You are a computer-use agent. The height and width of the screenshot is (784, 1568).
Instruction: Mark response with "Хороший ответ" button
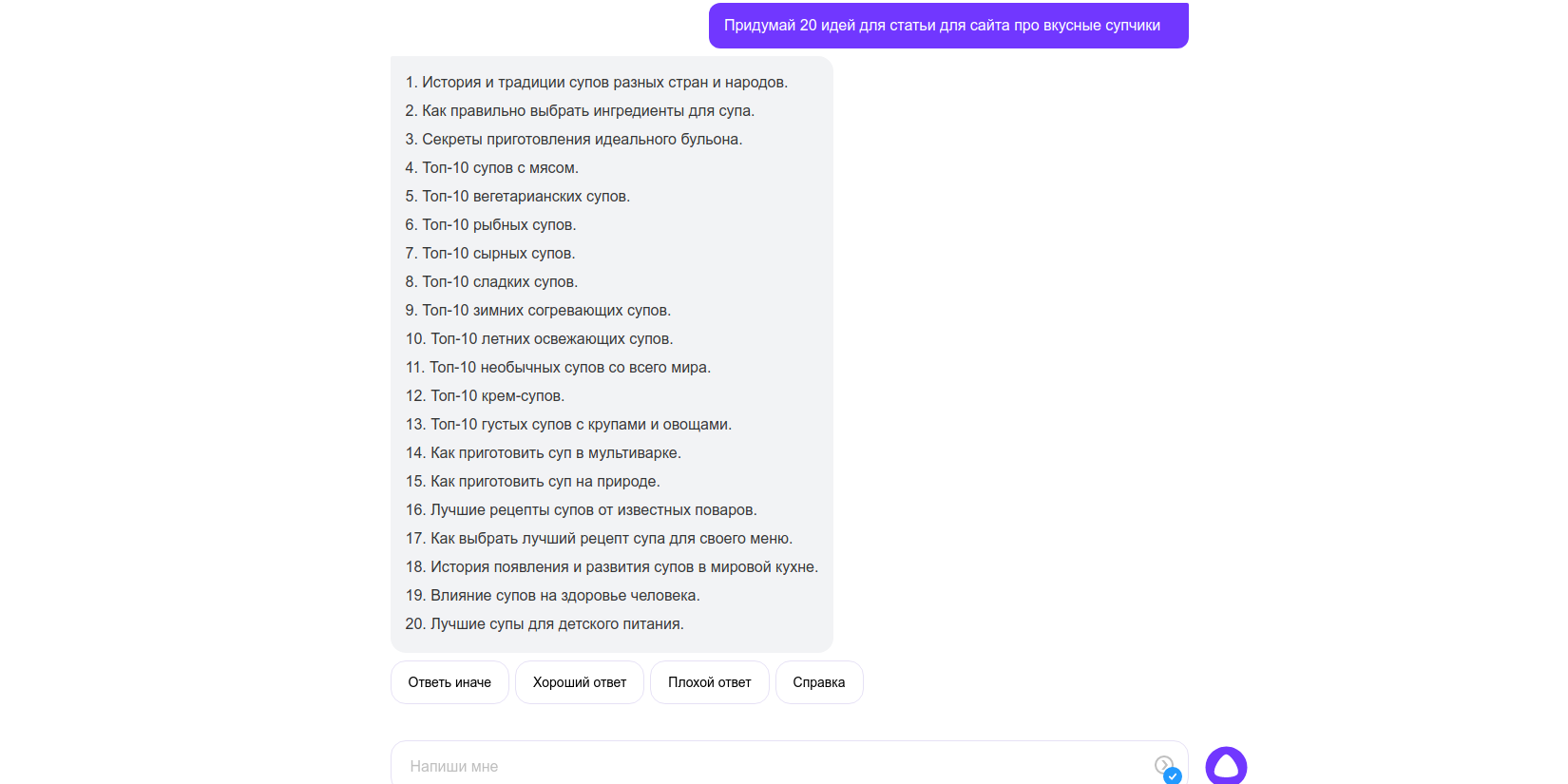[580, 682]
